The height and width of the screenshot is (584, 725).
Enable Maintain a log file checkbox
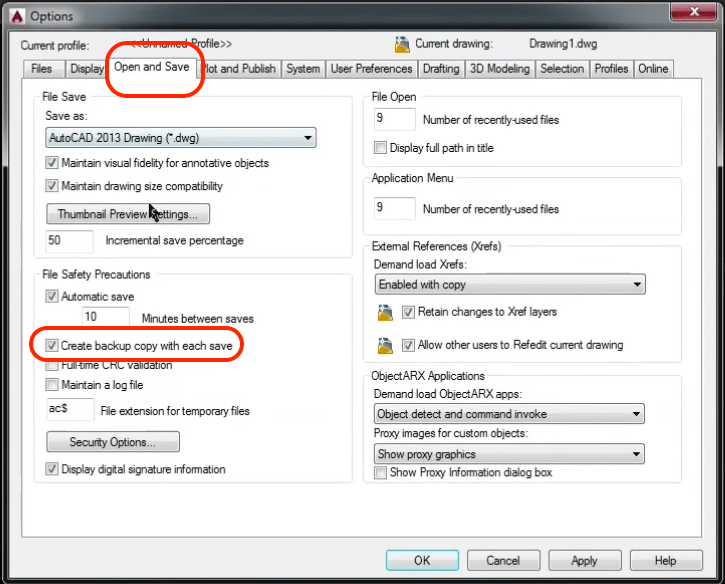click(x=52, y=385)
